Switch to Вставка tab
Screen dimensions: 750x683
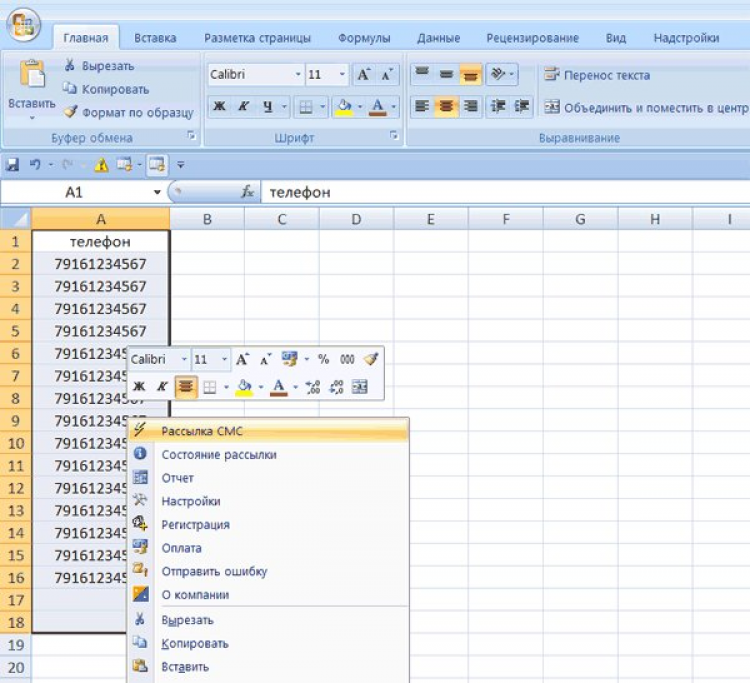(155, 38)
